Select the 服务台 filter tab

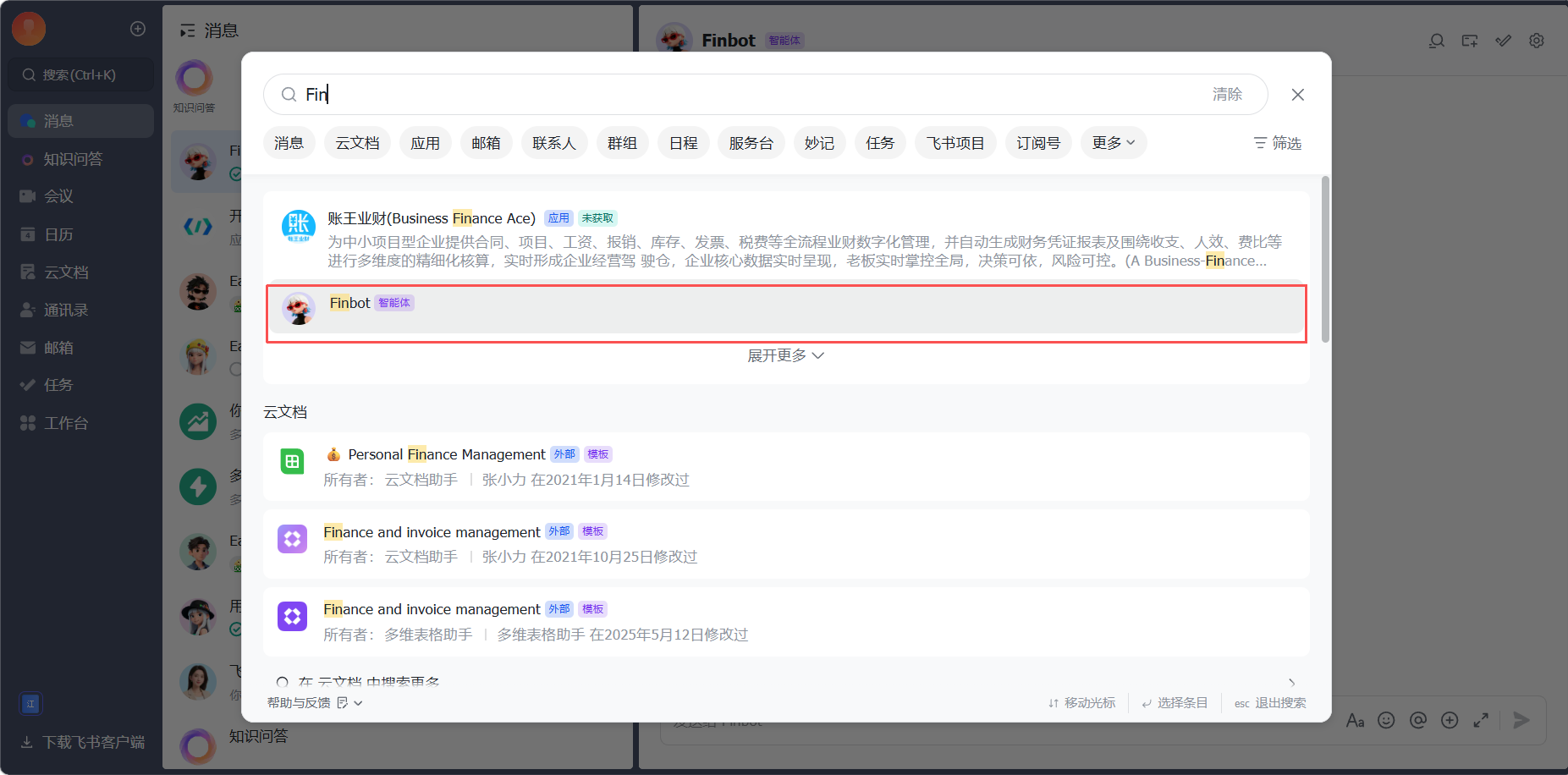point(751,143)
